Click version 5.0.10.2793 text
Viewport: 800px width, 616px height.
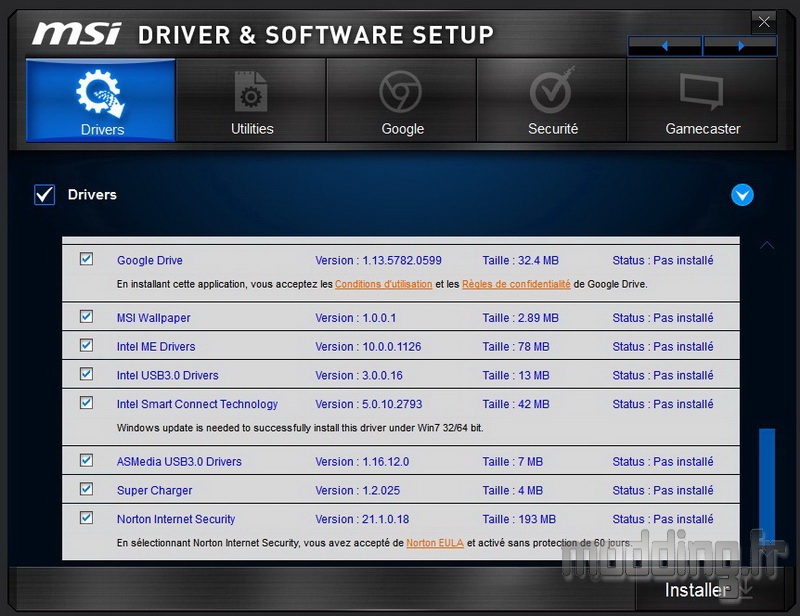pos(369,404)
